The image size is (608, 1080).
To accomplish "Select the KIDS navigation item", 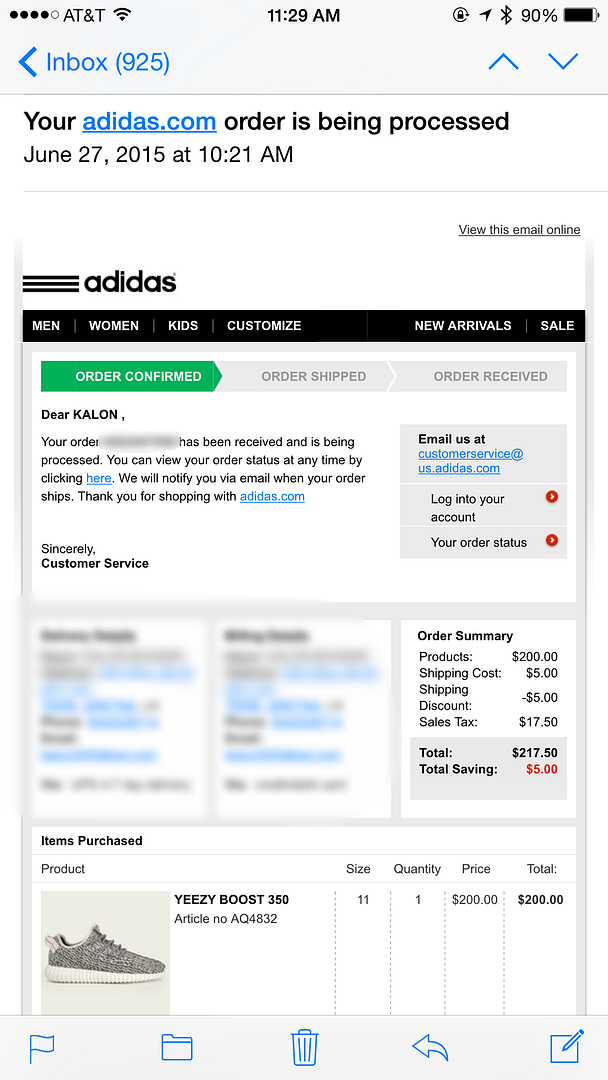I will click(183, 326).
